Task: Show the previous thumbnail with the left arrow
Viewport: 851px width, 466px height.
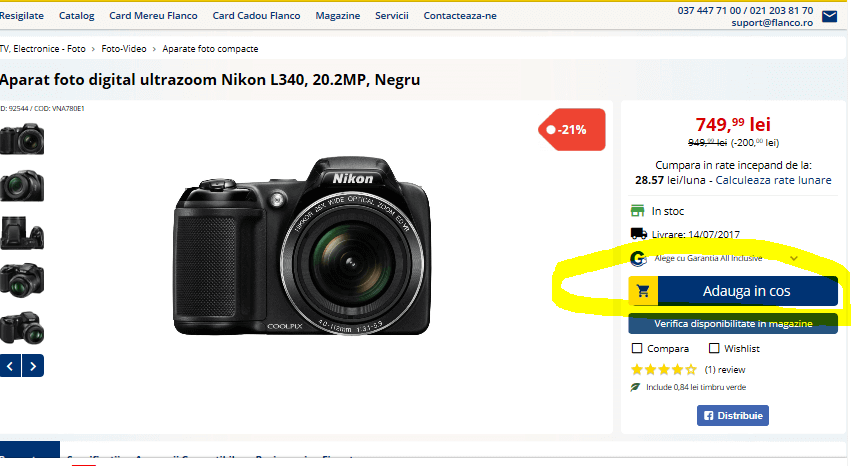Action: [10, 366]
